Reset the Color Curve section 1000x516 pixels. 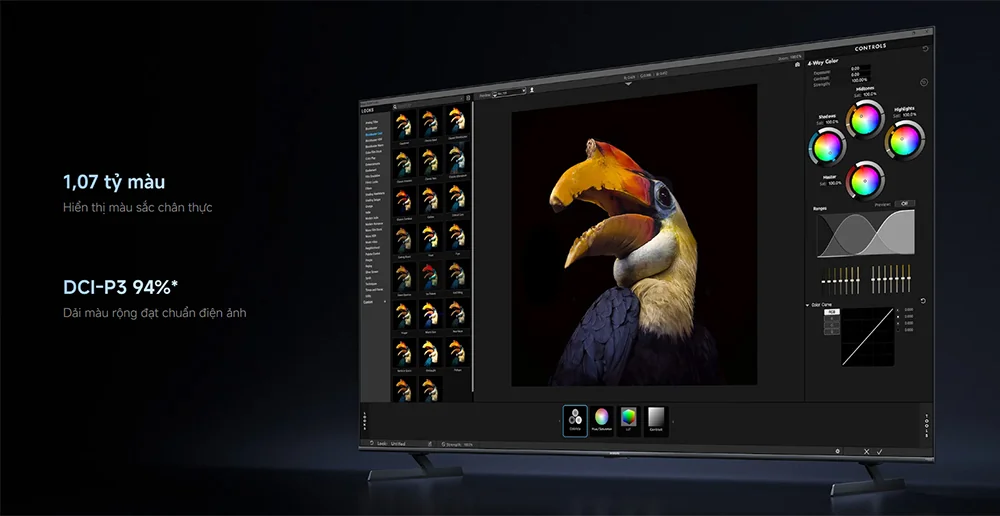pyautogui.click(x=922, y=301)
